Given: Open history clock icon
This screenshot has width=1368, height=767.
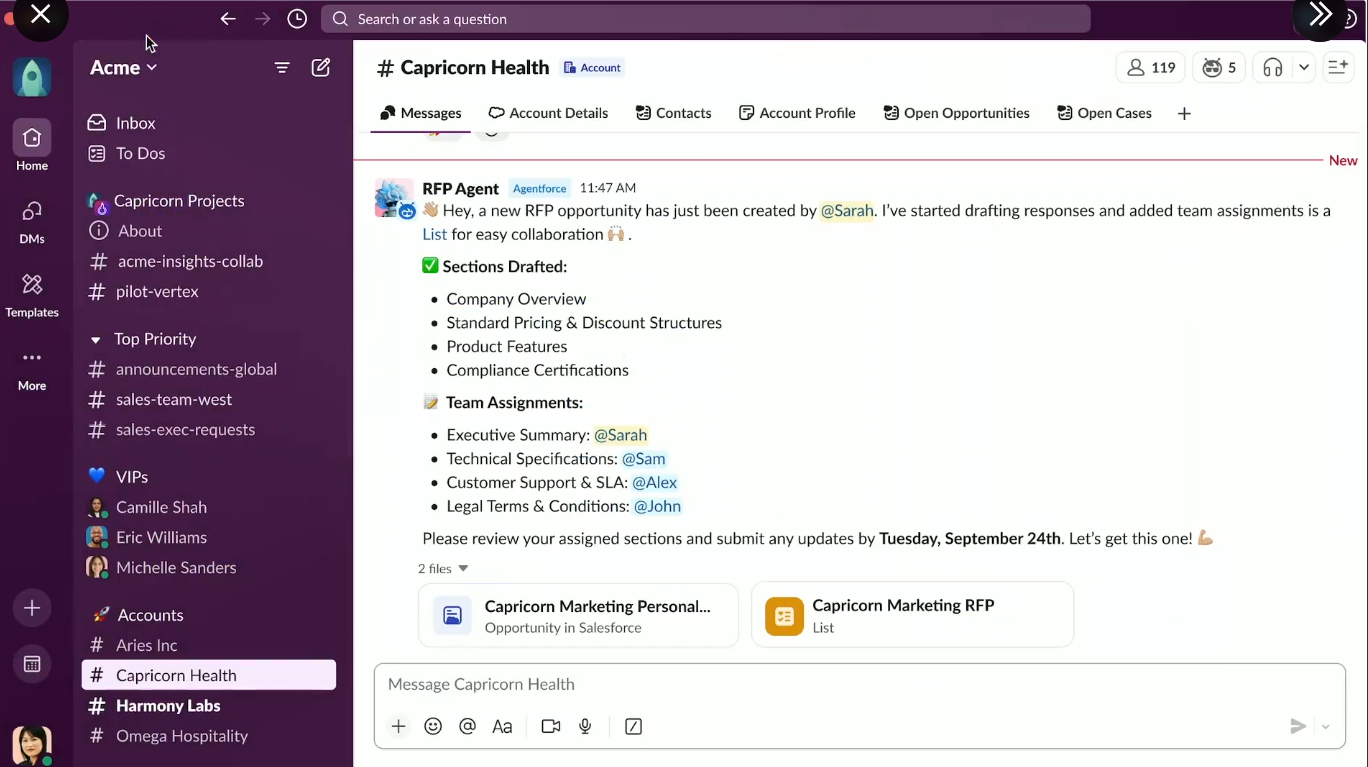Looking at the screenshot, I should point(297,19).
